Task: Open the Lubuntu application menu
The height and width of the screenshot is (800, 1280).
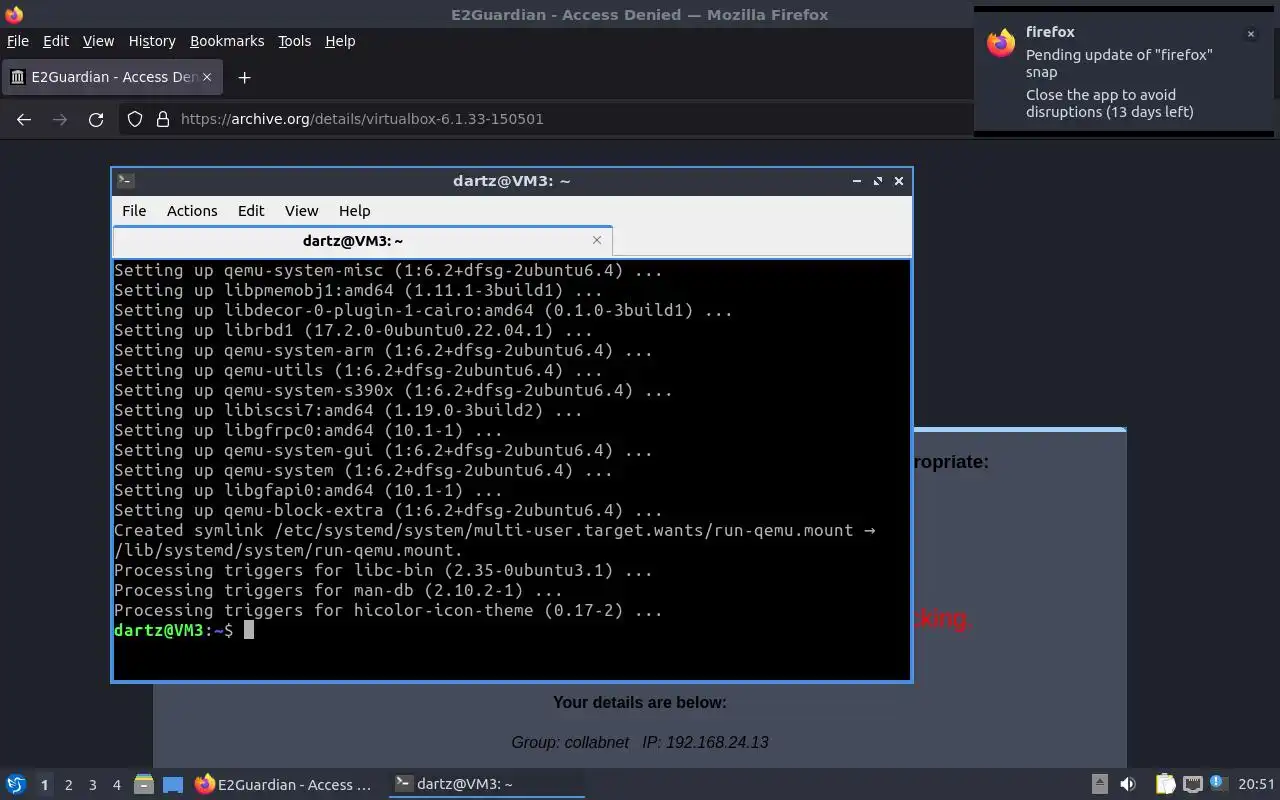Action: [x=15, y=785]
